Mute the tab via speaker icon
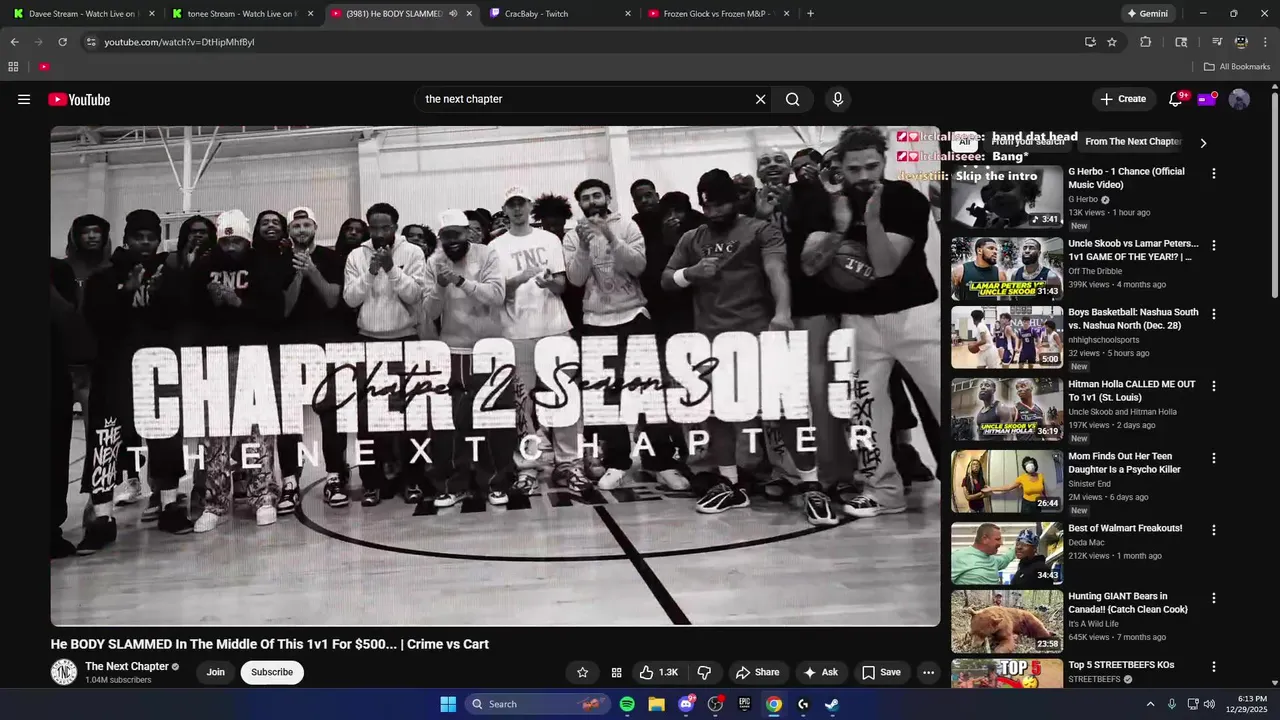Image resolution: width=1280 pixels, height=720 pixels. coord(453,14)
